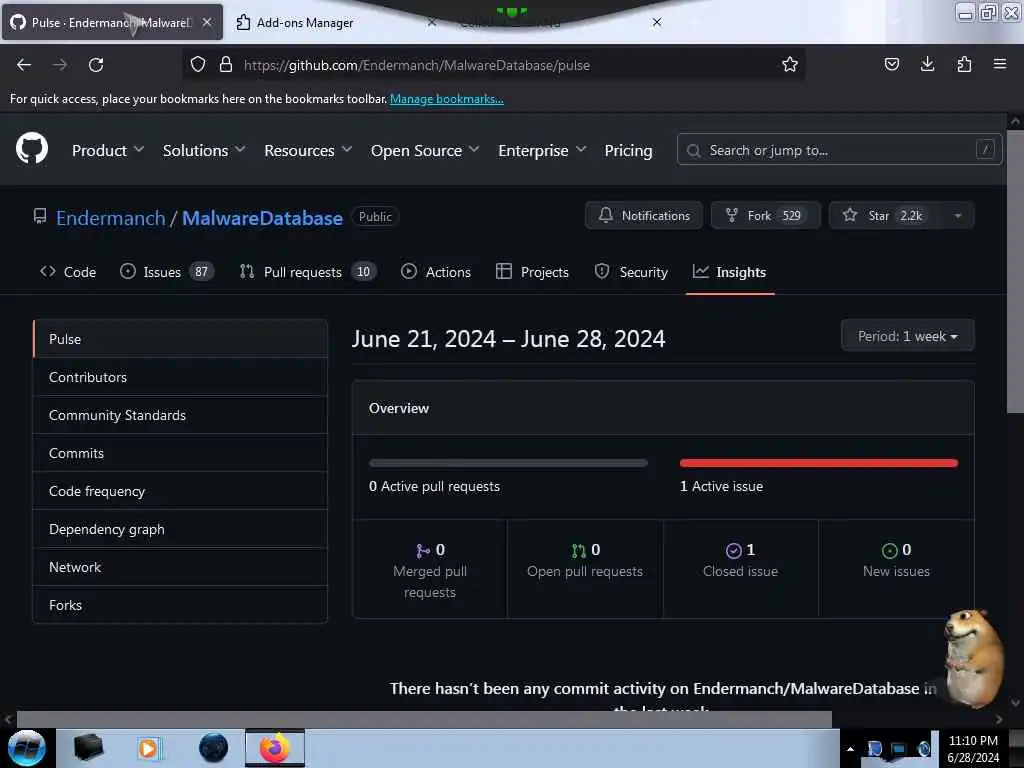Image resolution: width=1024 pixels, height=768 pixels.
Task: Select the Insights tab
Action: coord(729,272)
